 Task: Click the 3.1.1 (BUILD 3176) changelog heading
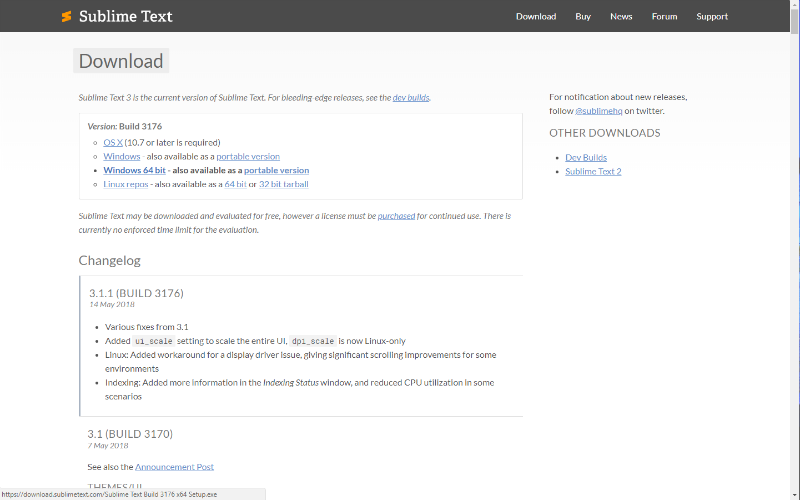coord(136,293)
